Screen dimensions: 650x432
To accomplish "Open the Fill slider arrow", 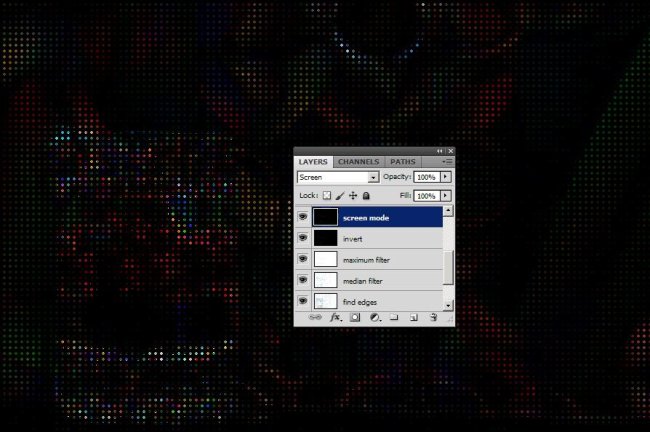I will pos(446,196).
